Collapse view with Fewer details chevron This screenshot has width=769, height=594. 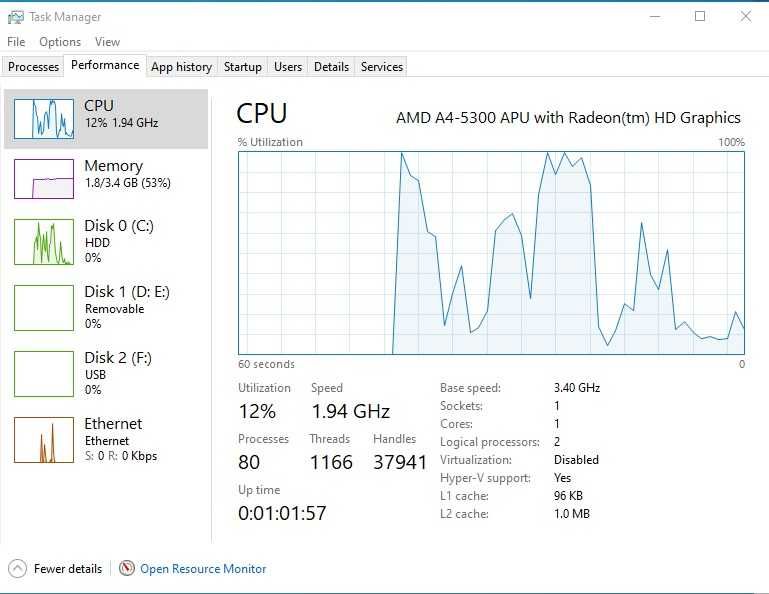pos(17,569)
